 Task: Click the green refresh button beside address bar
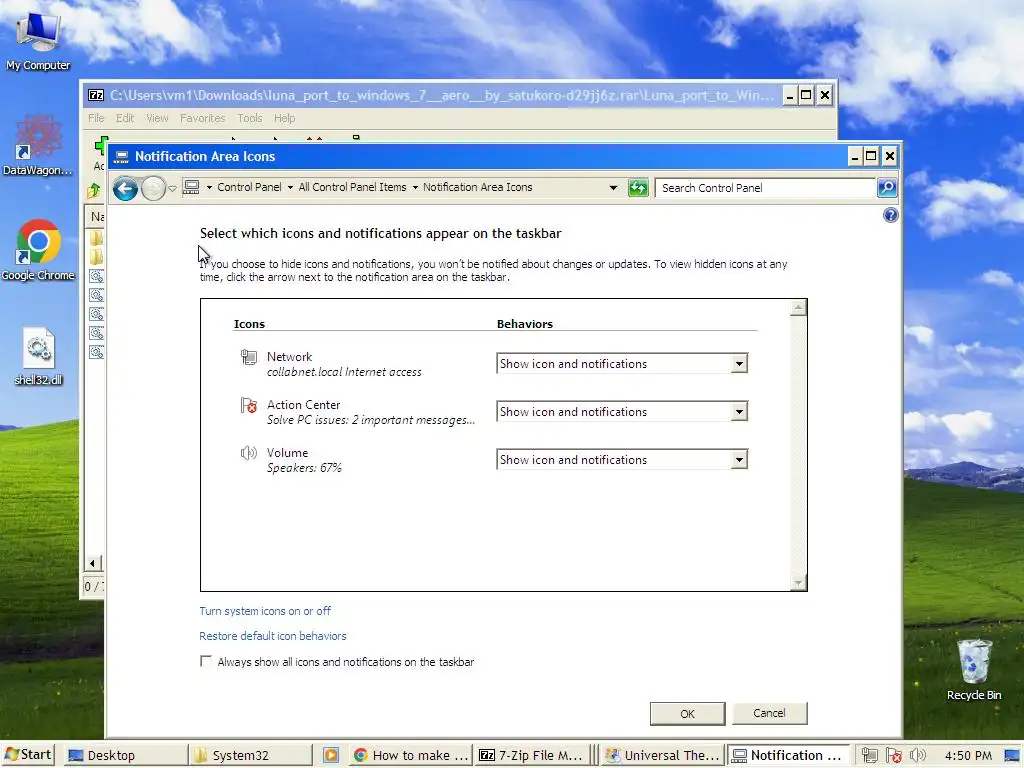638,188
